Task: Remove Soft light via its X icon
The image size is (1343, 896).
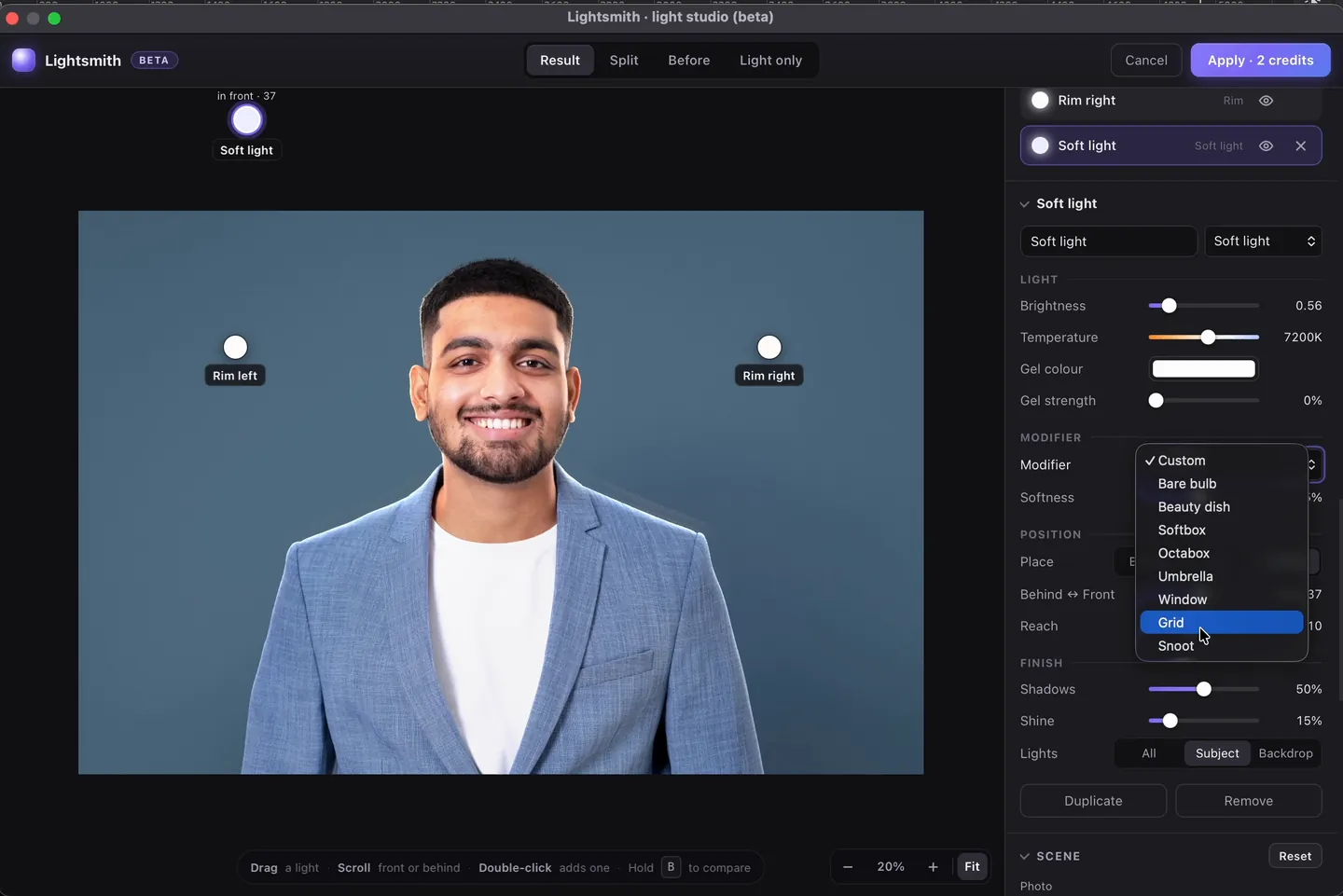Action: click(1301, 145)
